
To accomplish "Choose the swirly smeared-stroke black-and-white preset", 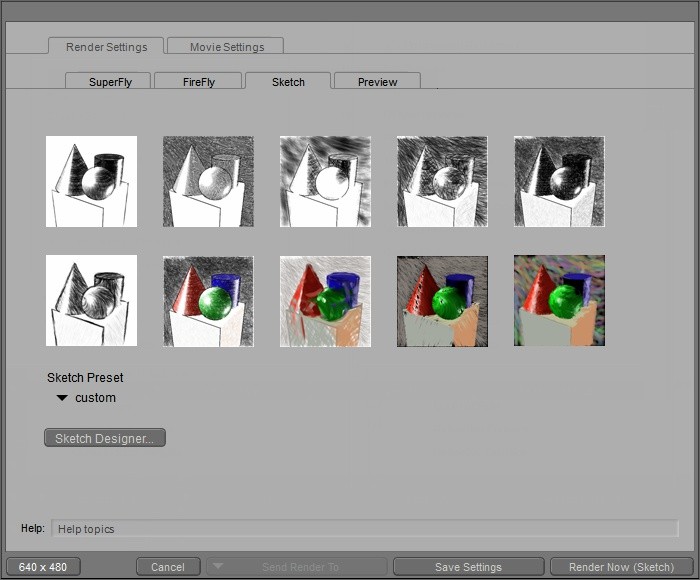I will [325, 181].
